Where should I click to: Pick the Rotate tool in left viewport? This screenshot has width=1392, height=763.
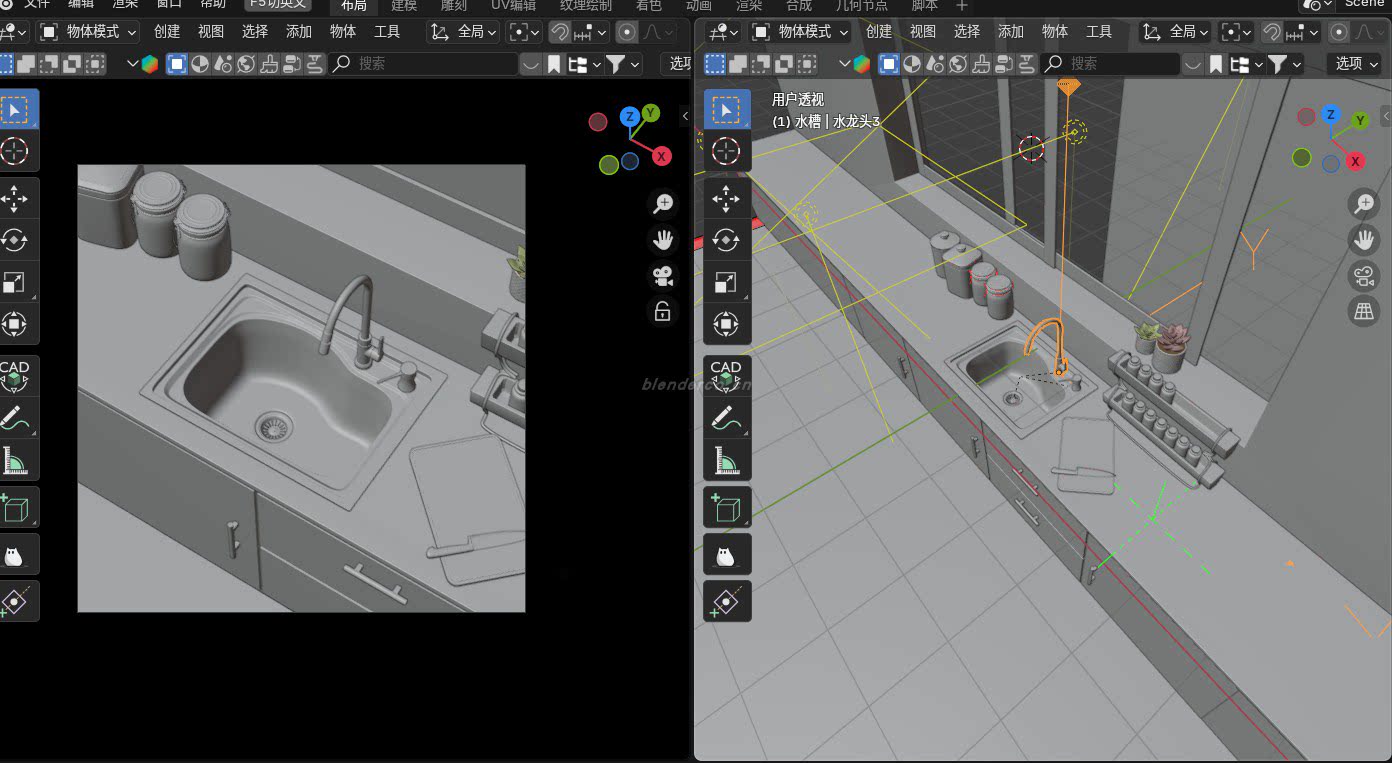point(16,240)
